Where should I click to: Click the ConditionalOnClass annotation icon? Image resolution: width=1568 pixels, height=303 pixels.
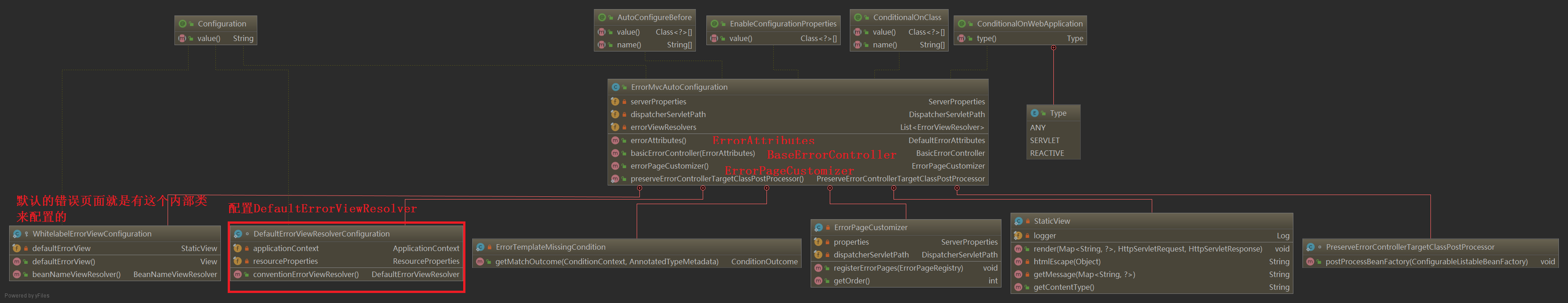click(x=858, y=18)
